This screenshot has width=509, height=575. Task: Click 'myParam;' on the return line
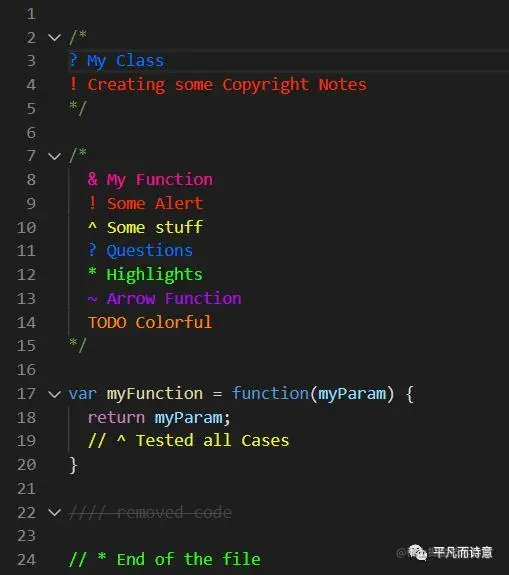pyautogui.click(x=193, y=418)
